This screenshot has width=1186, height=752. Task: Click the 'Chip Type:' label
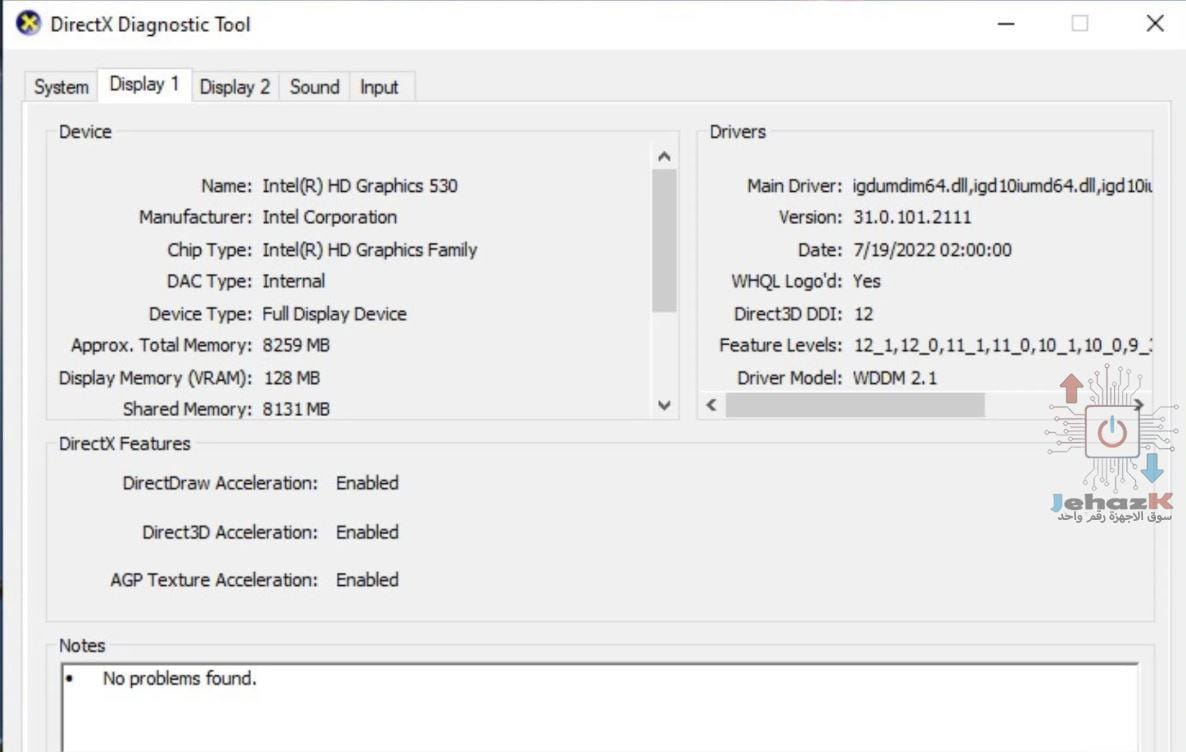coord(210,250)
